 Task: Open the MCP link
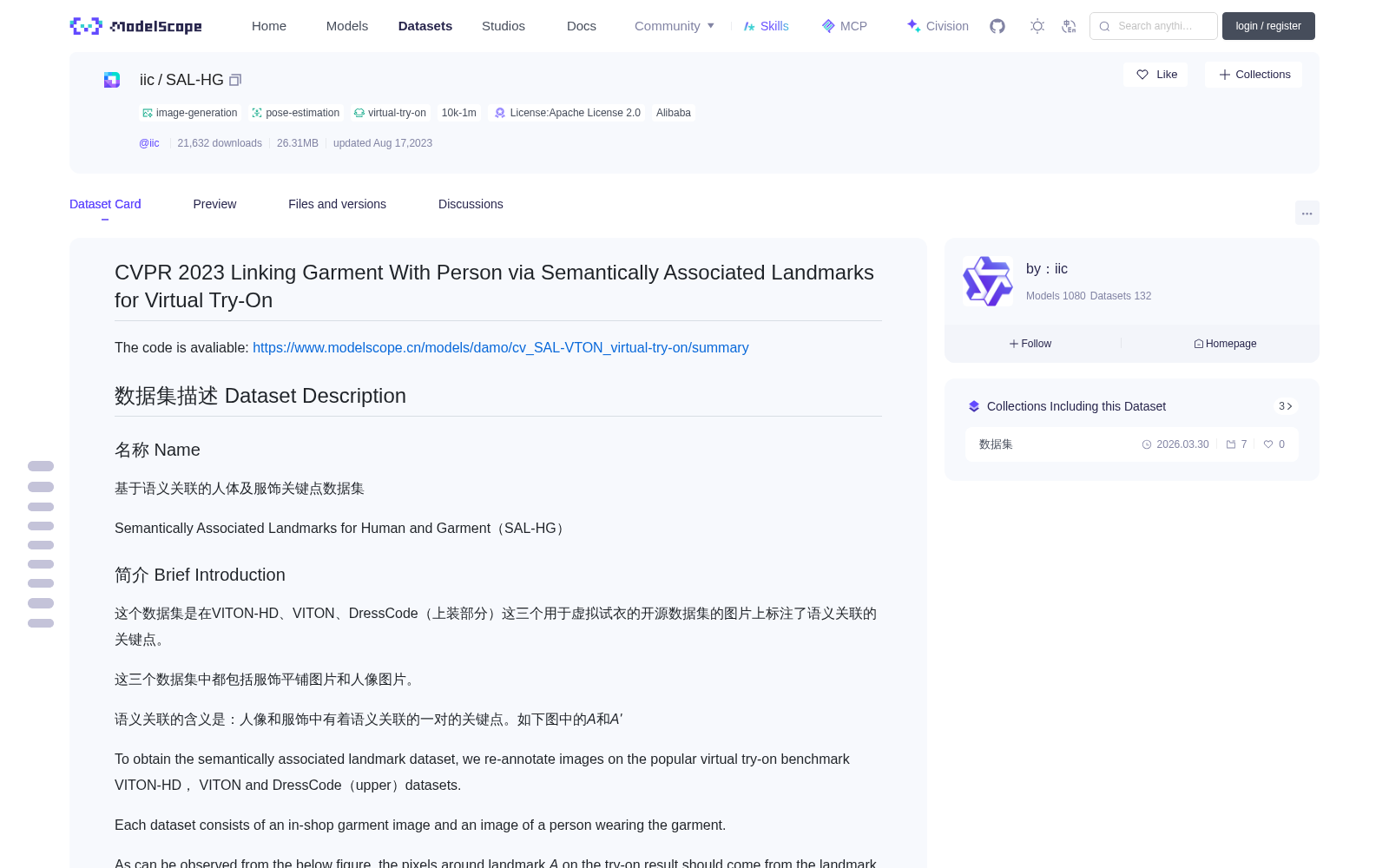tap(845, 26)
